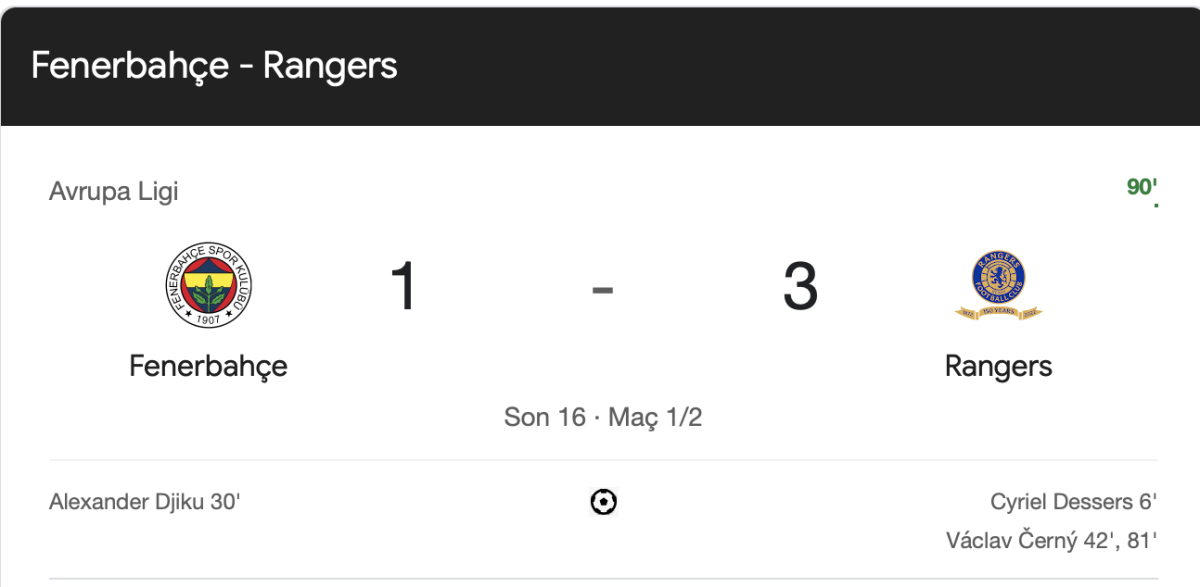
Task: Click Rangers' score of 3
Action: [800, 286]
